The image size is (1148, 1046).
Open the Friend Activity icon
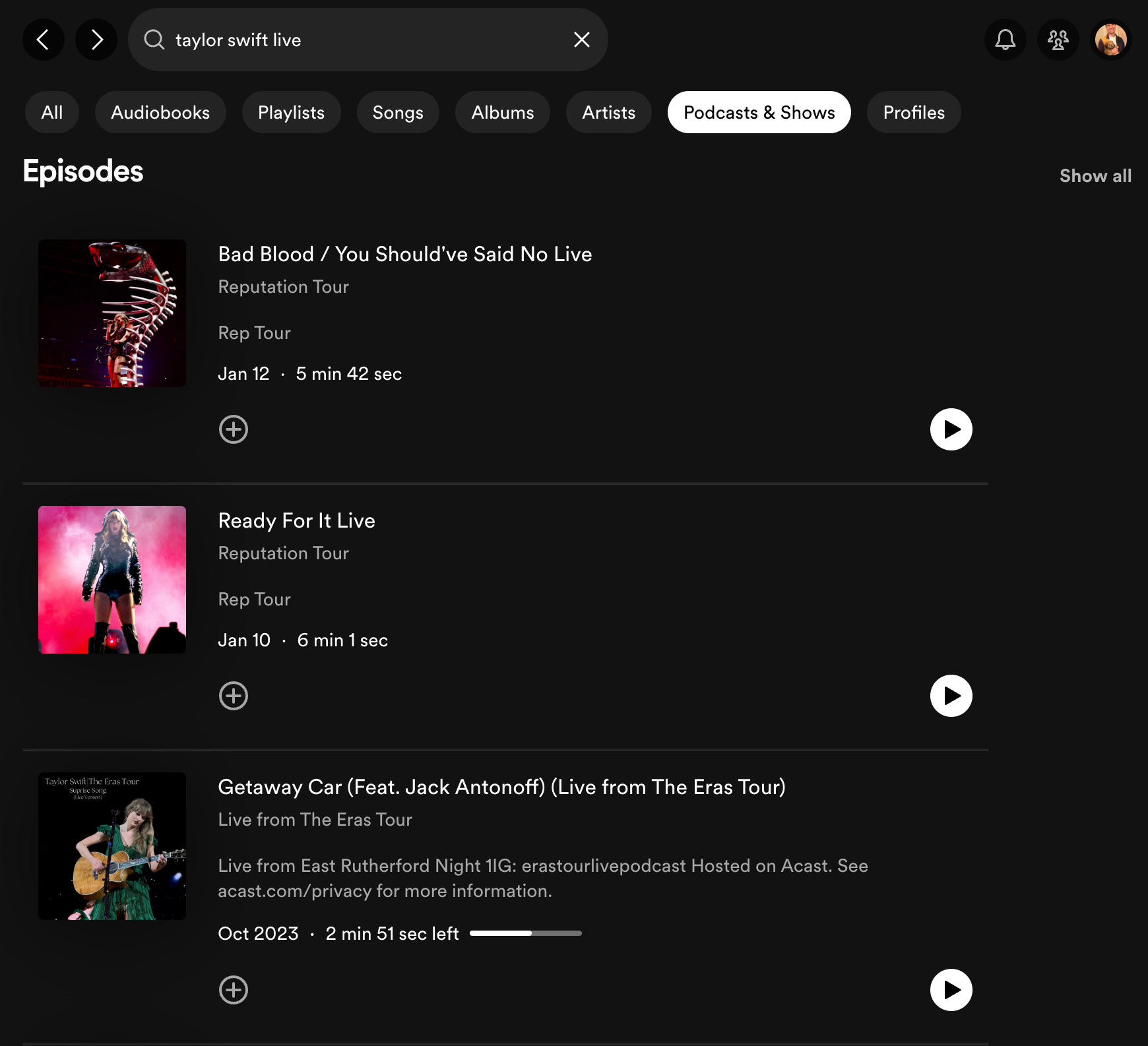(1058, 40)
